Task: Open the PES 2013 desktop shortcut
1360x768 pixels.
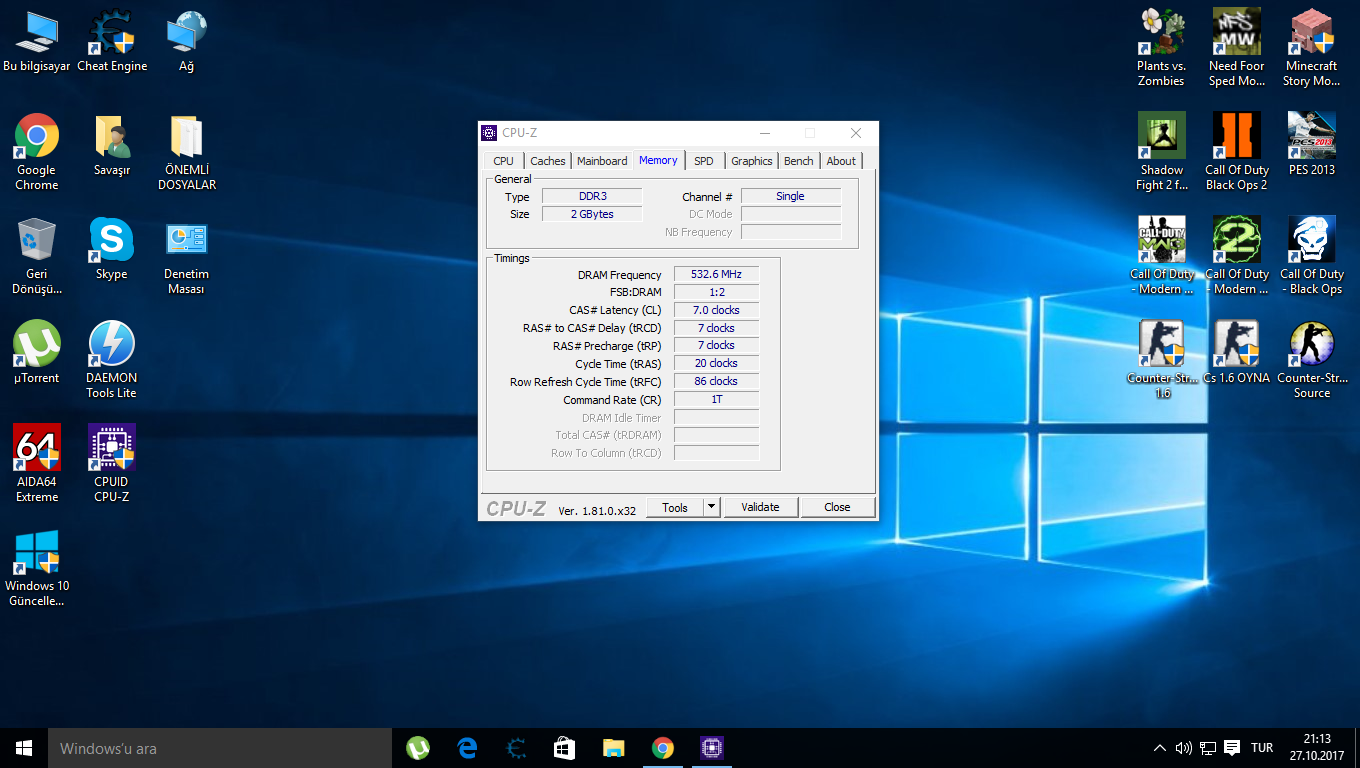Action: [1312, 145]
